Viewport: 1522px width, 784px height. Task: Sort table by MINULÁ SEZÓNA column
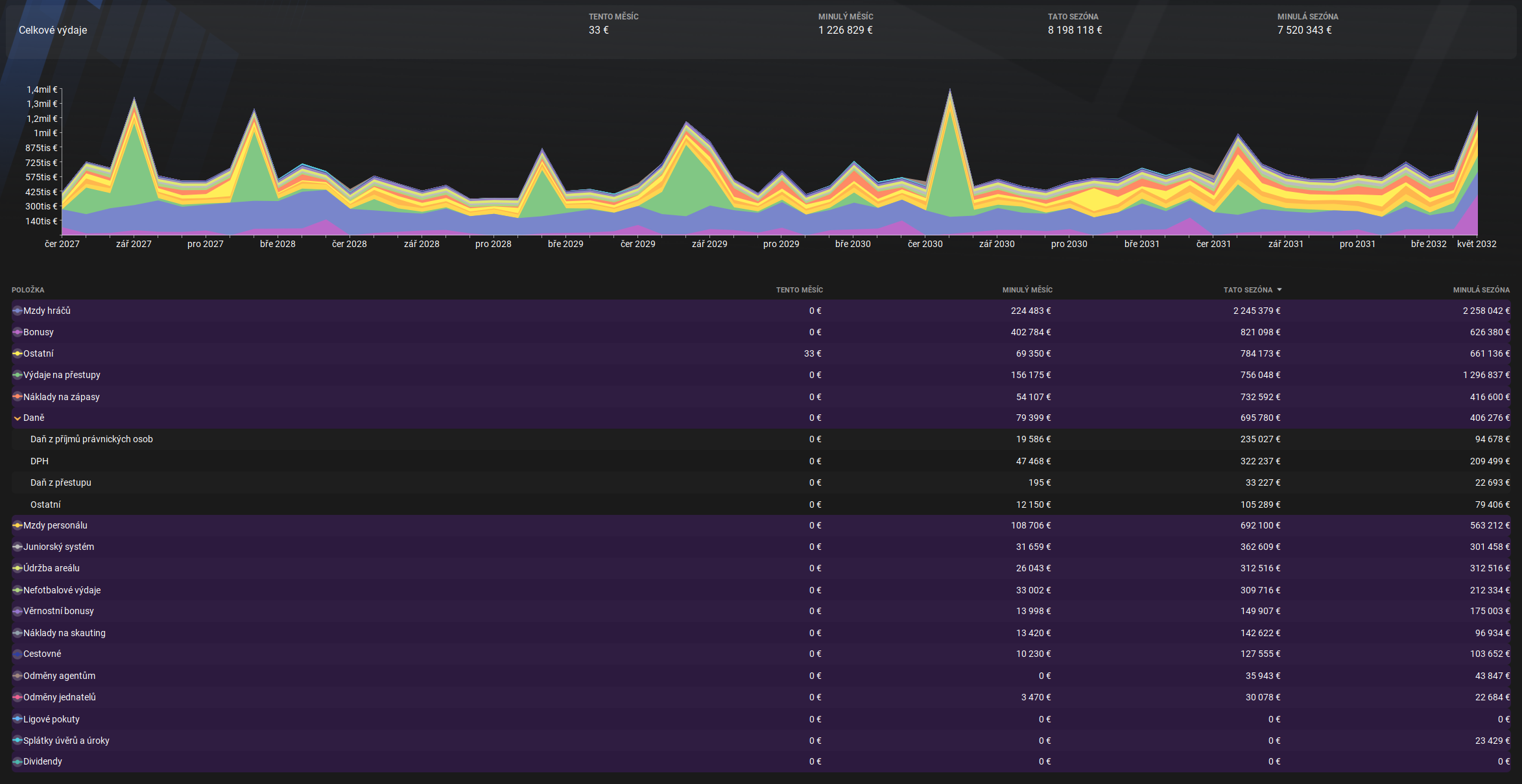click(1480, 290)
